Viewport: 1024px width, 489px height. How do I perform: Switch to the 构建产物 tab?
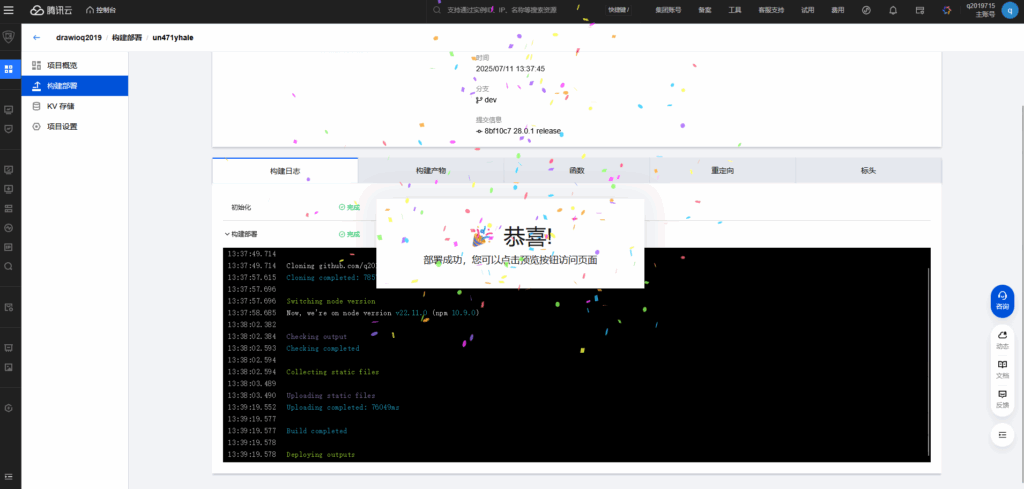pyautogui.click(x=431, y=171)
